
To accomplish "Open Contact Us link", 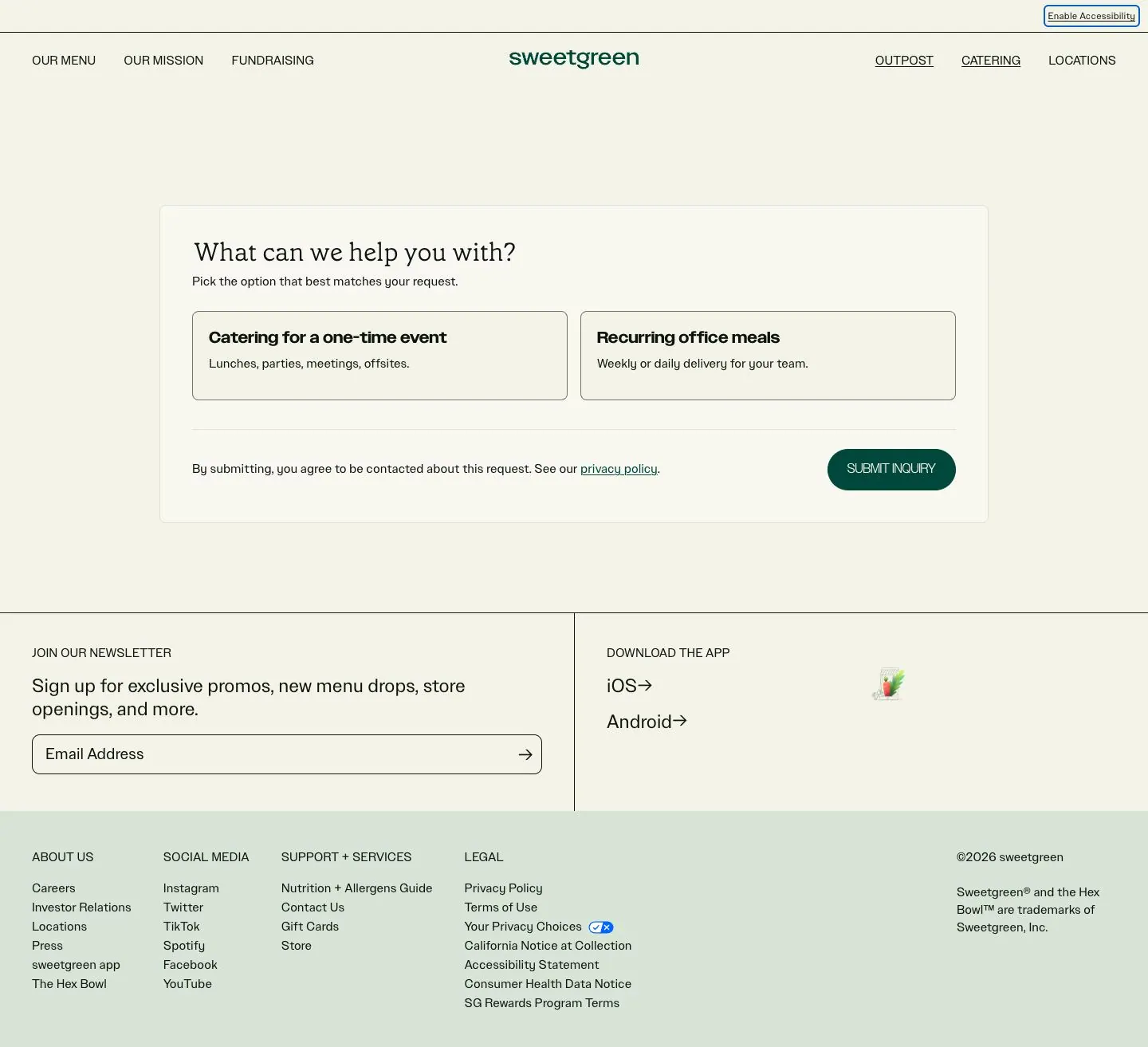I will tap(313, 907).
